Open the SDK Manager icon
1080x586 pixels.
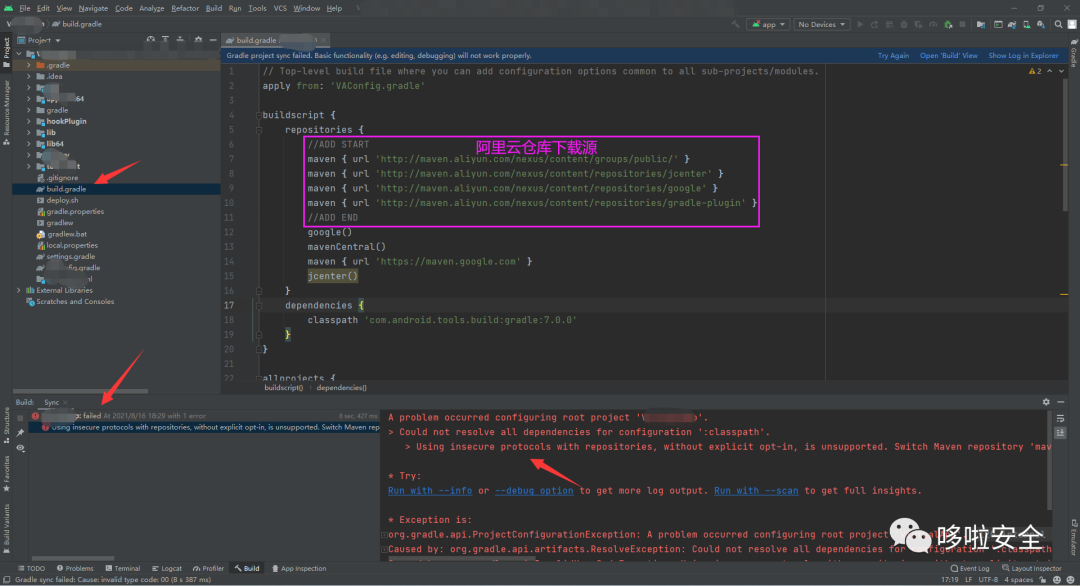[1041, 24]
